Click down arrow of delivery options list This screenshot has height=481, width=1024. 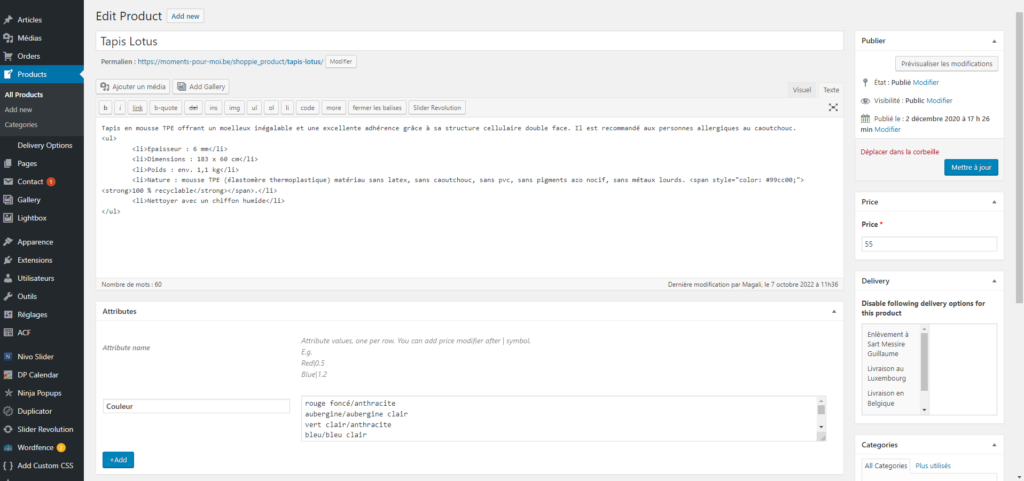tap(924, 409)
